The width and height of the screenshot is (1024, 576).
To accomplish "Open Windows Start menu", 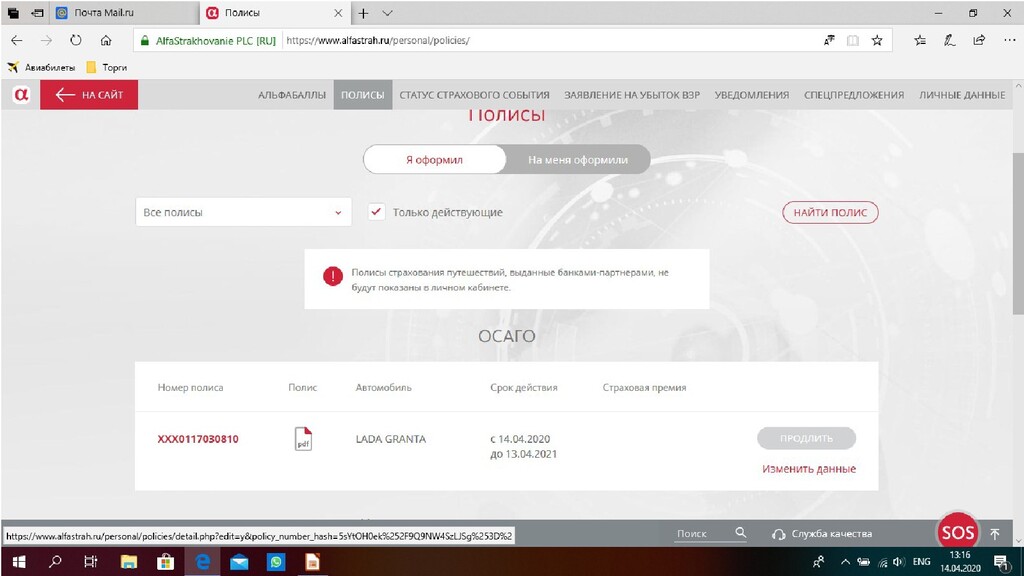I will tap(18, 562).
